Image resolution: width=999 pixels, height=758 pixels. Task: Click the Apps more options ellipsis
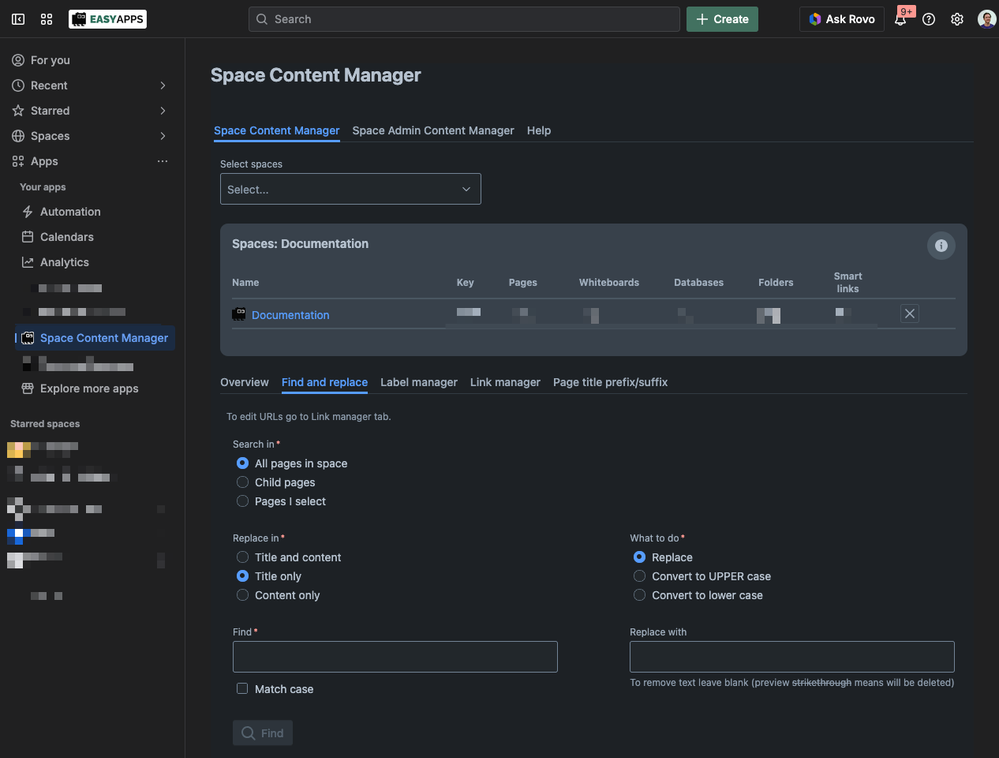click(x=162, y=161)
